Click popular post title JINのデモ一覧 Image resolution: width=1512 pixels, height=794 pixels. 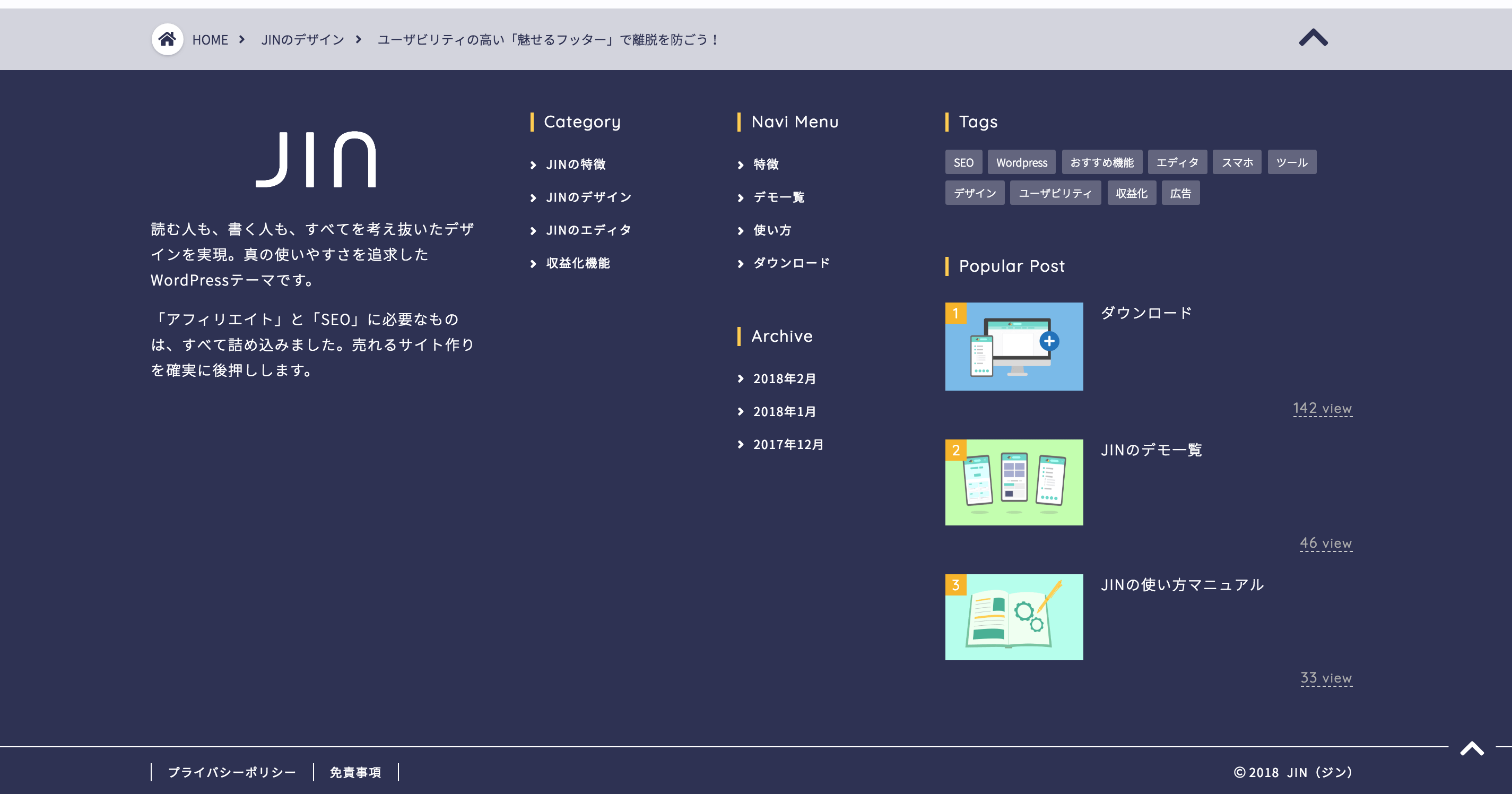(1152, 450)
